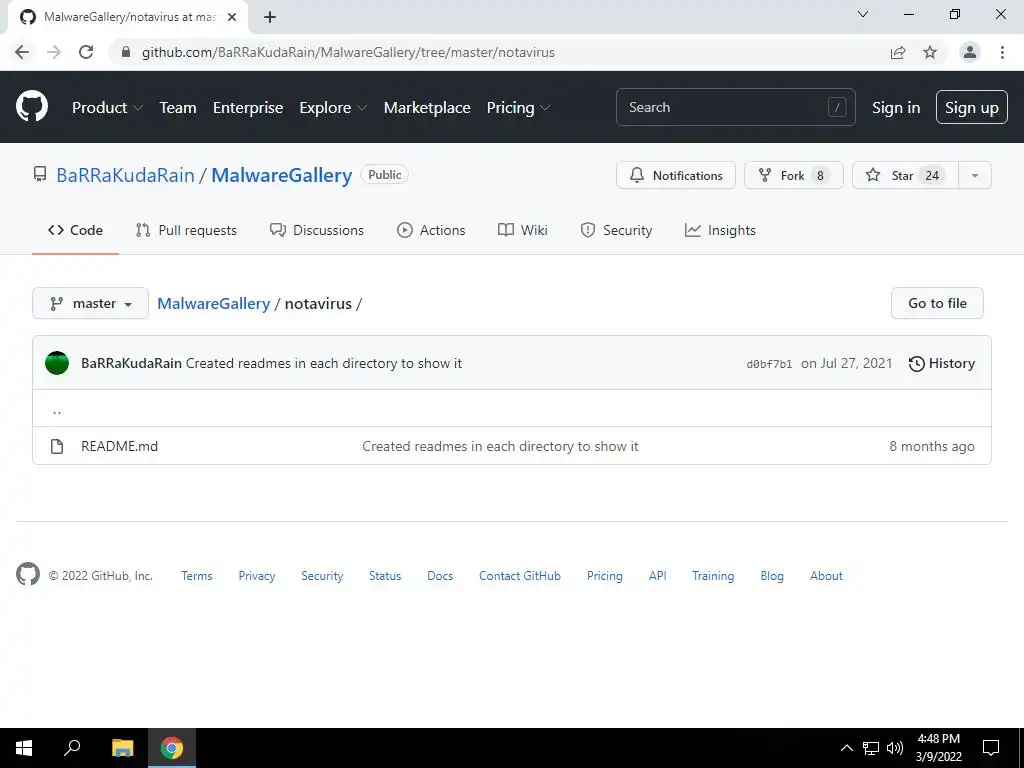Fork the repository with Fork button
The width and height of the screenshot is (1024, 768).
point(794,175)
